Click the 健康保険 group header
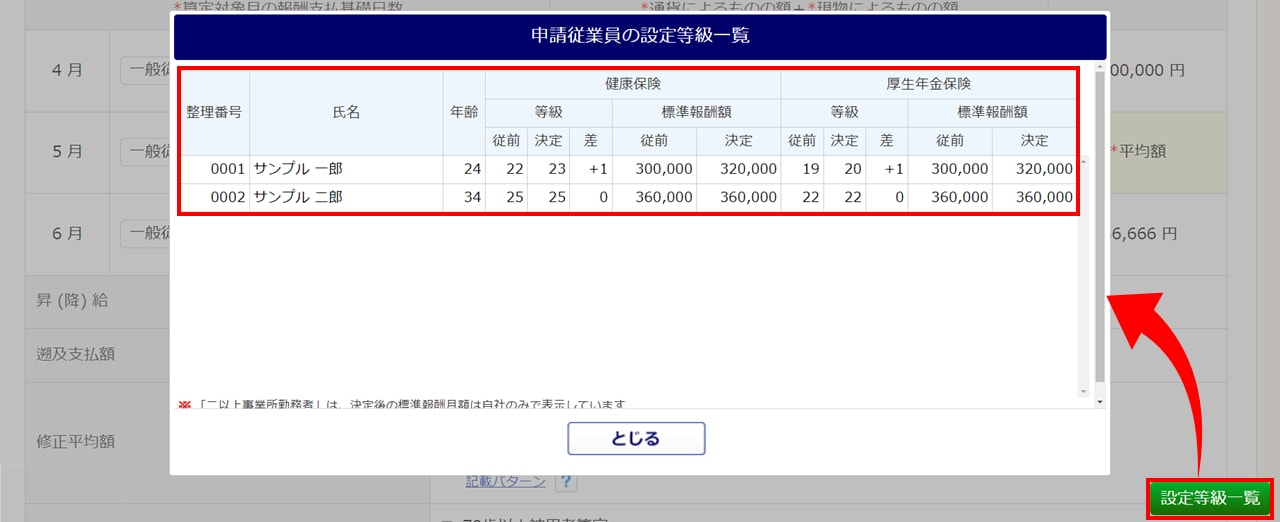This screenshot has width=1280, height=522. (x=632, y=84)
